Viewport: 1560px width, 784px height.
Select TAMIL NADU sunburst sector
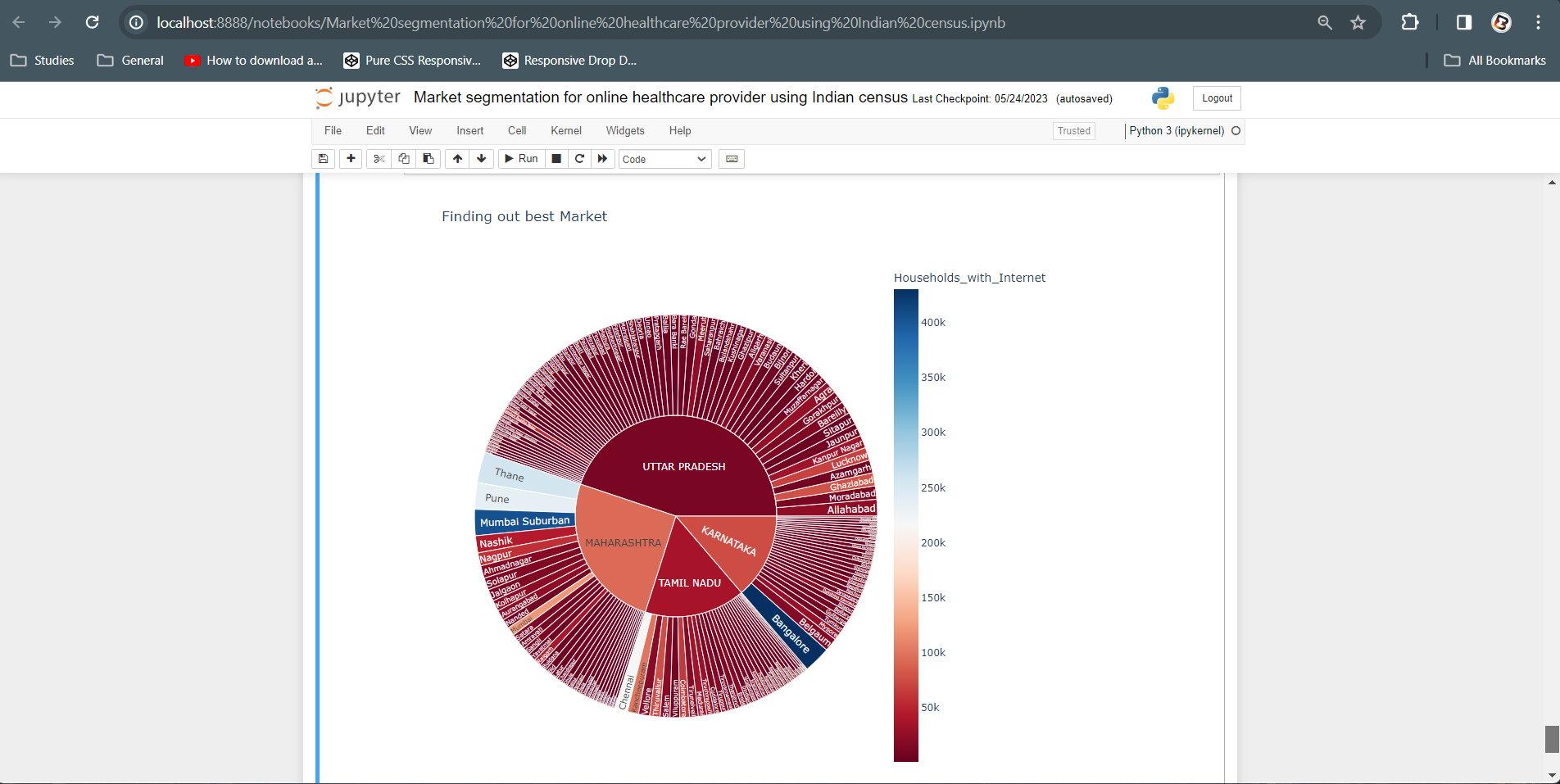[690, 583]
